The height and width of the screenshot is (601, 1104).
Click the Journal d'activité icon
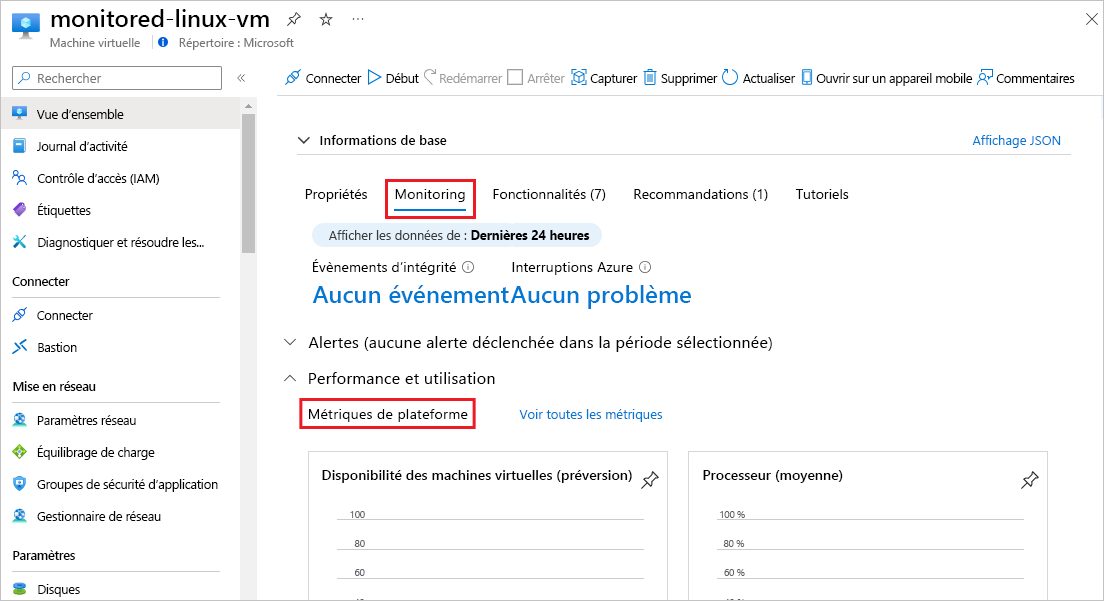click(x=20, y=146)
